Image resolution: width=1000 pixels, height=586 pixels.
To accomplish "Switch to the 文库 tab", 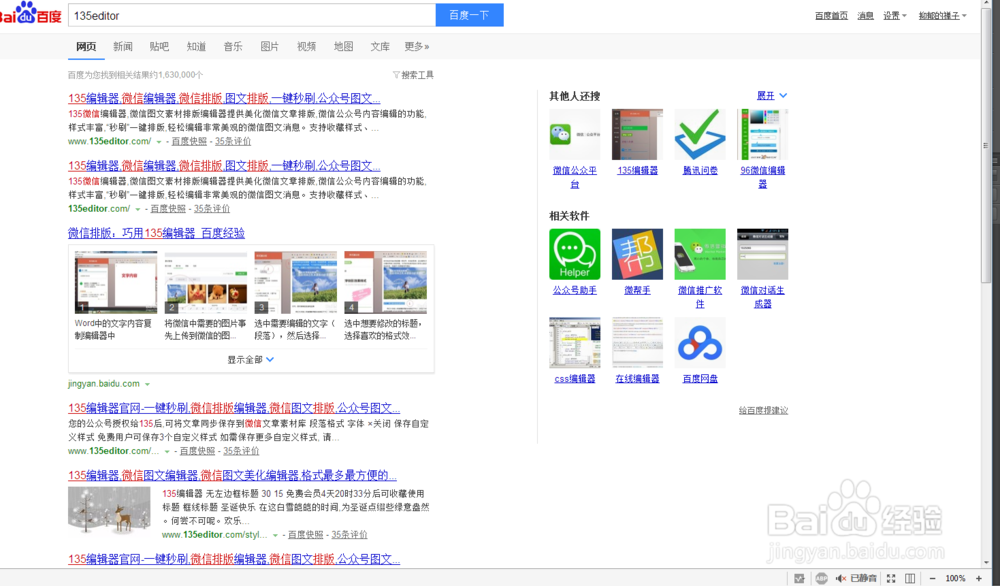I will [x=379, y=47].
